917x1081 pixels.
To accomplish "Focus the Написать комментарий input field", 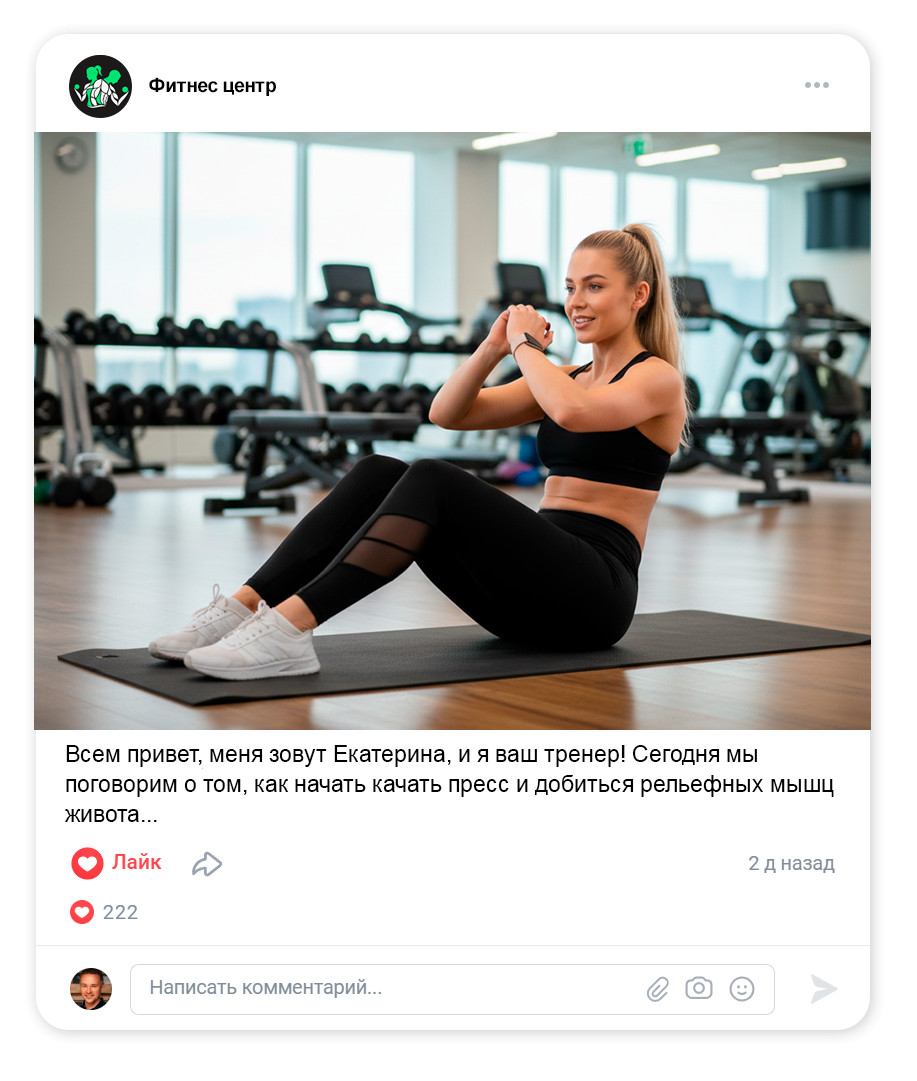I will tap(452, 989).
